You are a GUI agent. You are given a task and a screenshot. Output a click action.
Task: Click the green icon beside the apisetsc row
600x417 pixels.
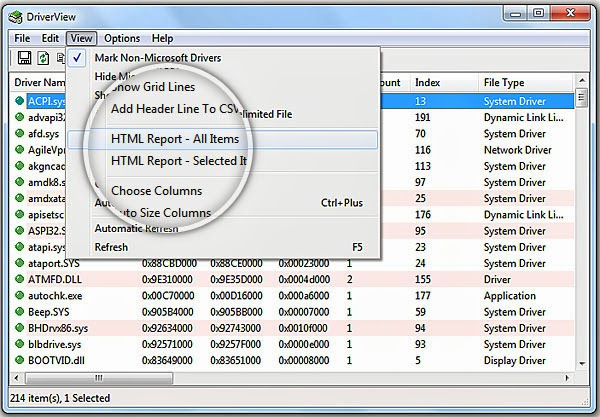point(20,214)
